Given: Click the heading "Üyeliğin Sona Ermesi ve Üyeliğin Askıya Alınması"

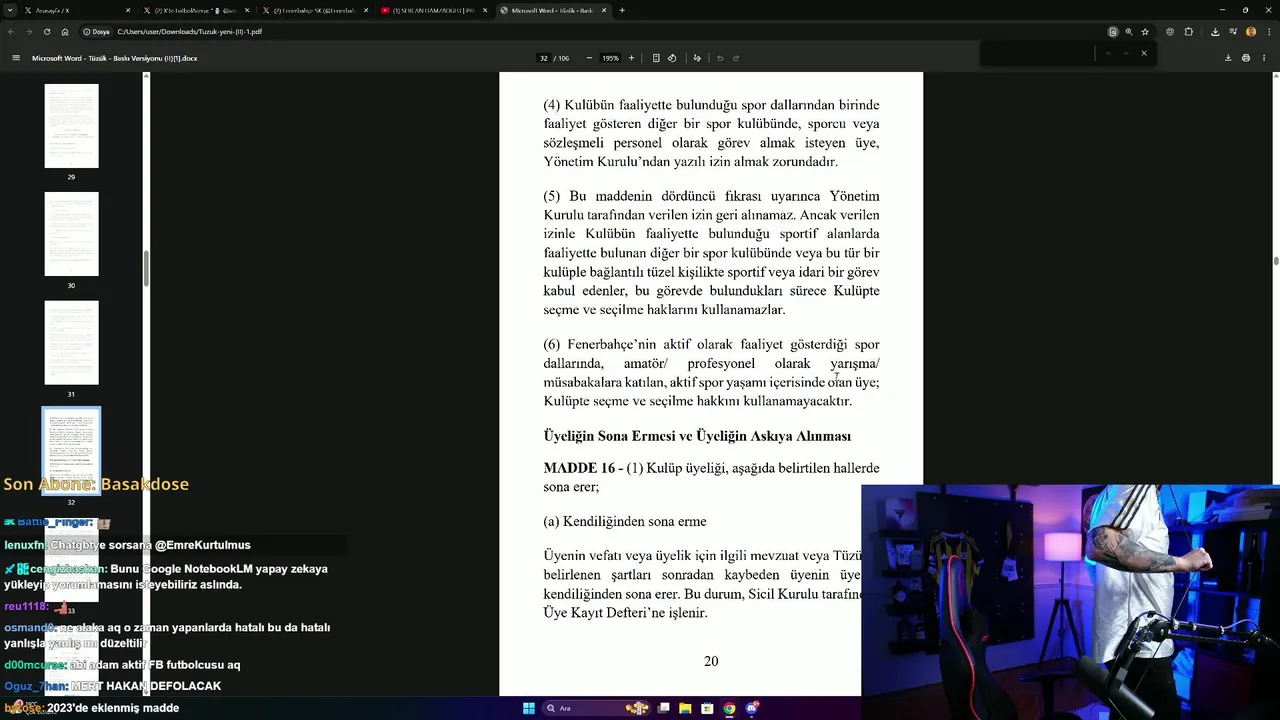Looking at the screenshot, I should click(697, 436).
